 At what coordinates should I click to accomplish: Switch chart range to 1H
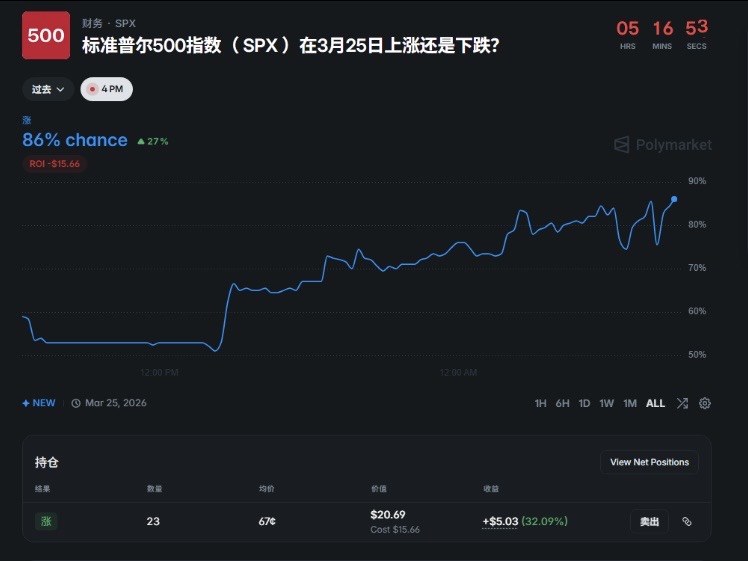[540, 403]
